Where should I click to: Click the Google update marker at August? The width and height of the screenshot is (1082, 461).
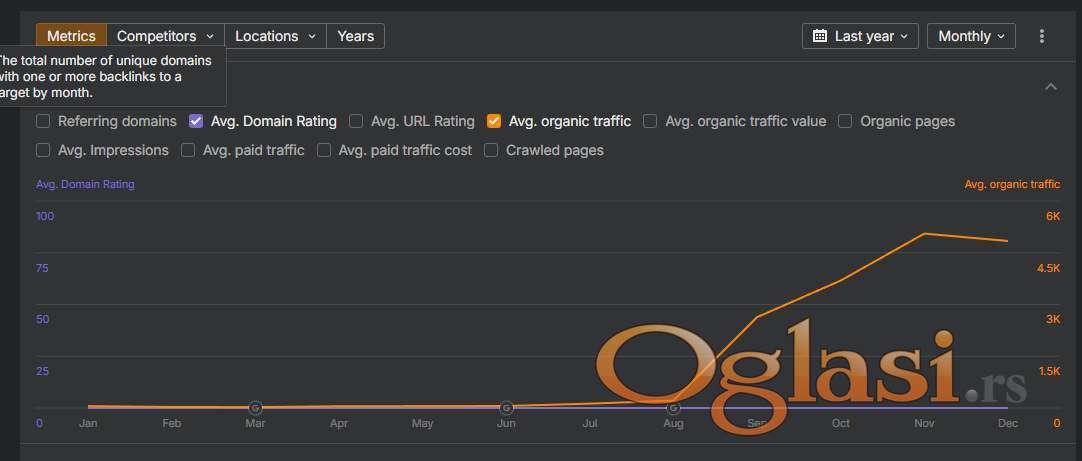[x=674, y=408]
